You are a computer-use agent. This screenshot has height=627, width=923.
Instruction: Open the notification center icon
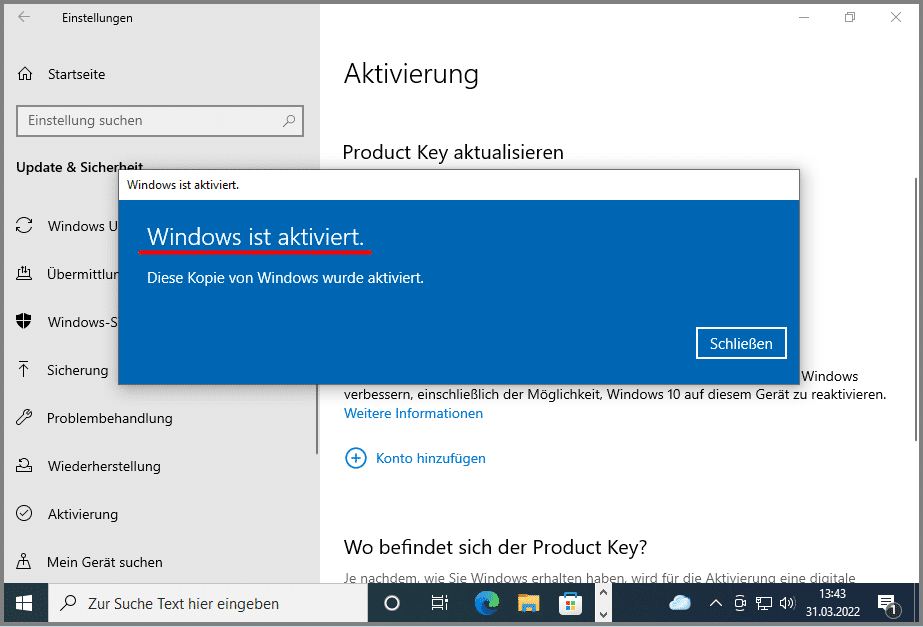[x=887, y=603]
